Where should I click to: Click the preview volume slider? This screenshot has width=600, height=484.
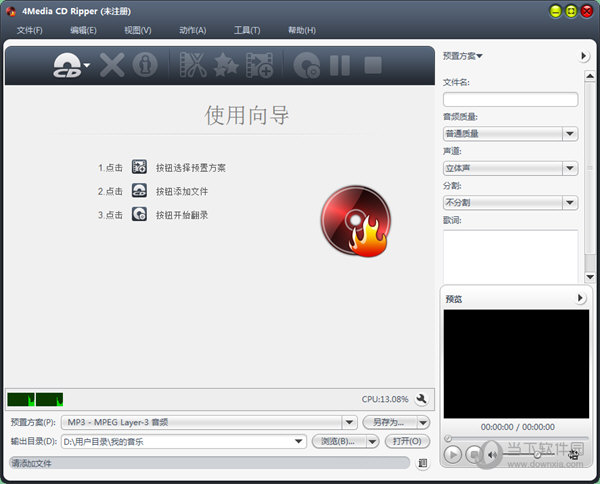tap(528, 454)
